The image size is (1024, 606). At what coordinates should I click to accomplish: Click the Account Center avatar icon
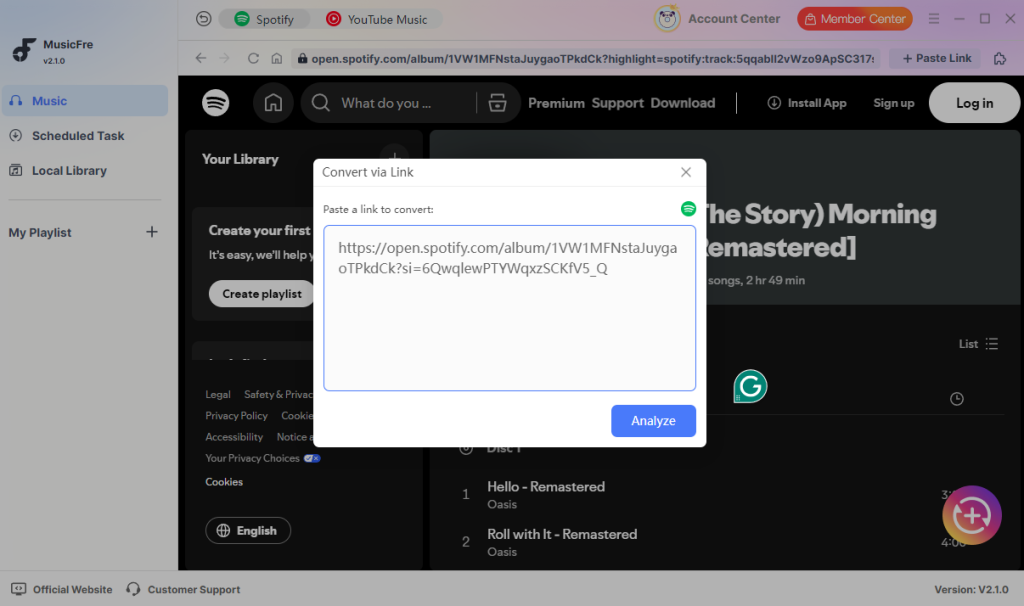click(667, 19)
